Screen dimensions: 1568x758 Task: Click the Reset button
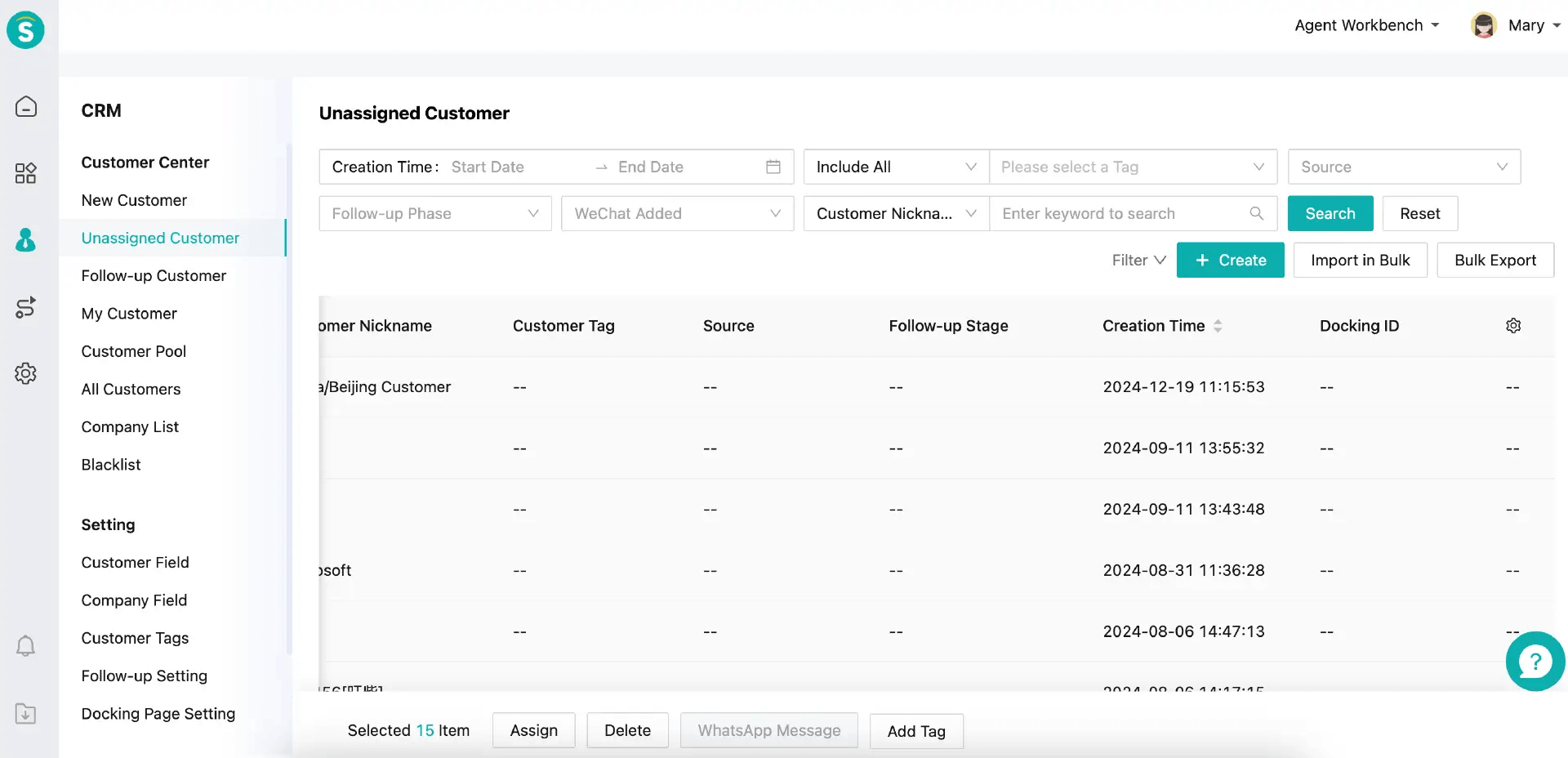tap(1419, 213)
